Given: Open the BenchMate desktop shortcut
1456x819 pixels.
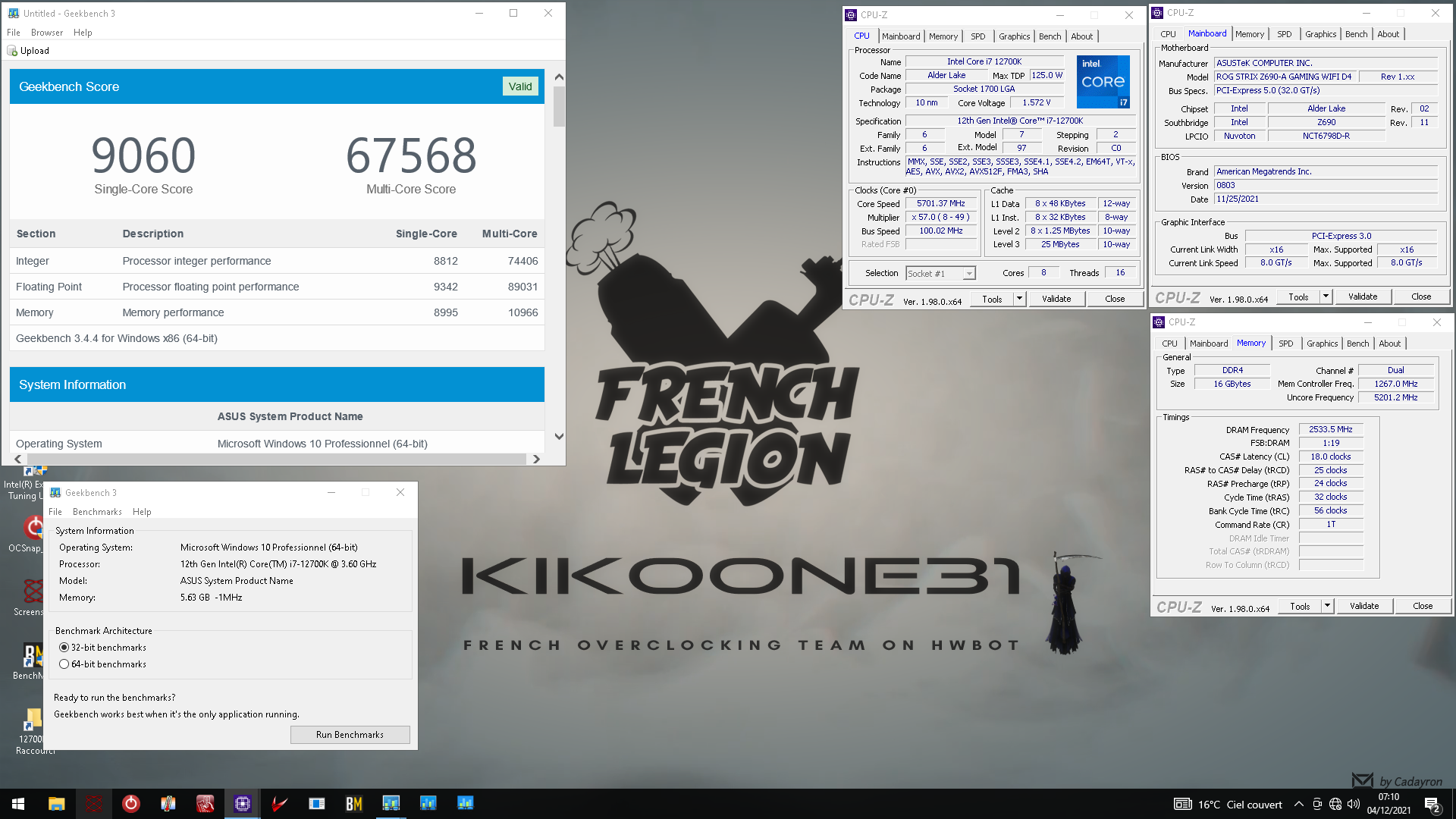Looking at the screenshot, I should pyautogui.click(x=29, y=661).
